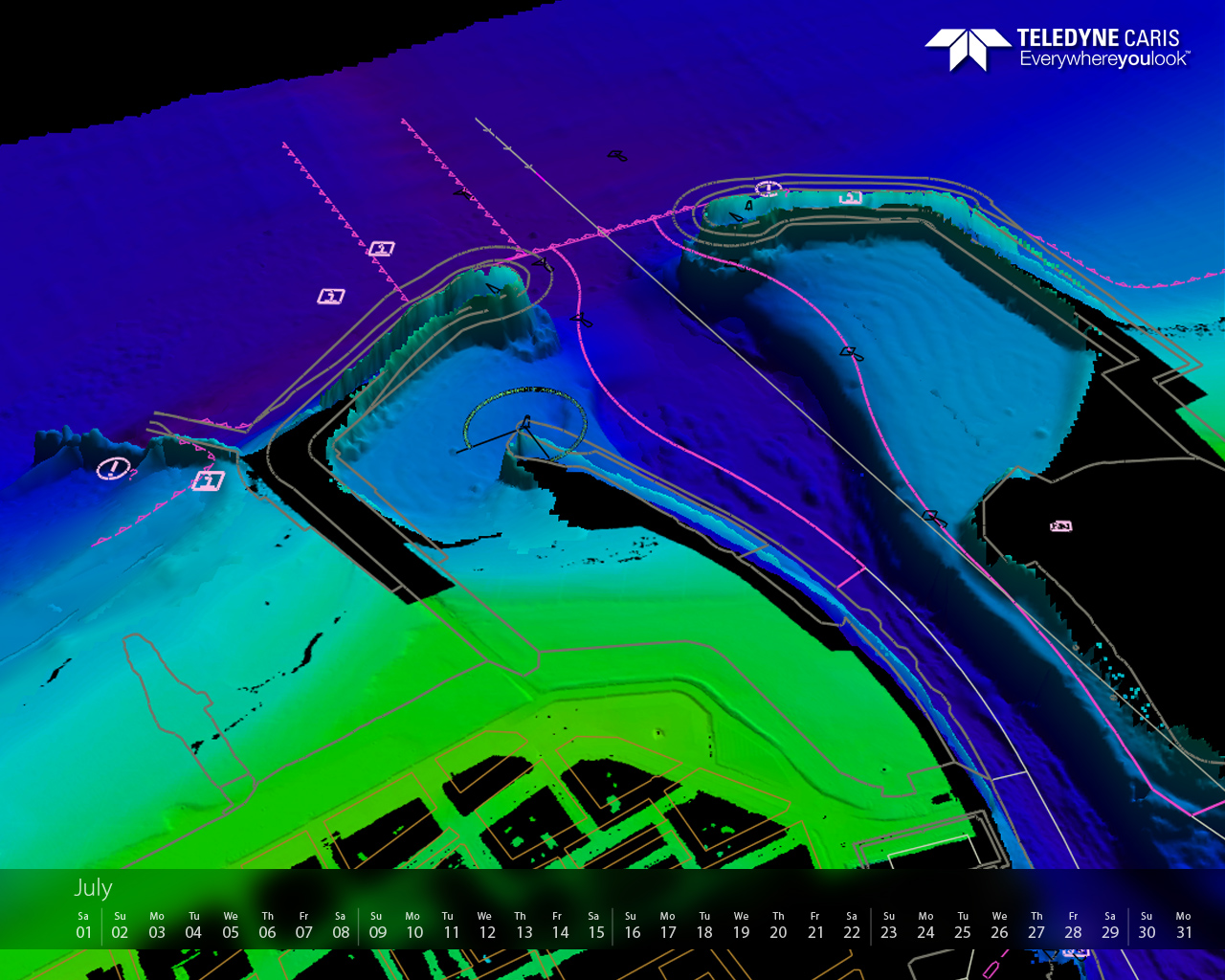This screenshot has height=980, width=1225.
Task: Select Tuesday 04 in the calendar
Action: [193, 925]
